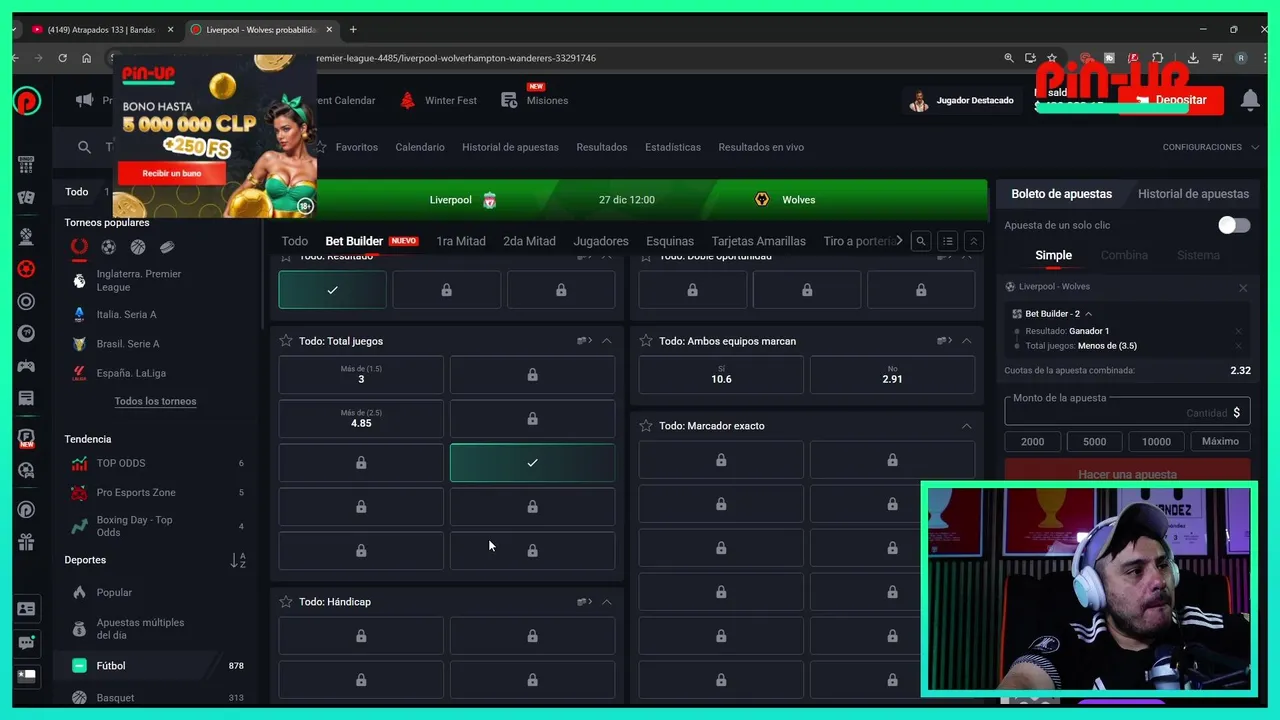Toggle Apuesta de un solo clic switch

[1234, 225]
